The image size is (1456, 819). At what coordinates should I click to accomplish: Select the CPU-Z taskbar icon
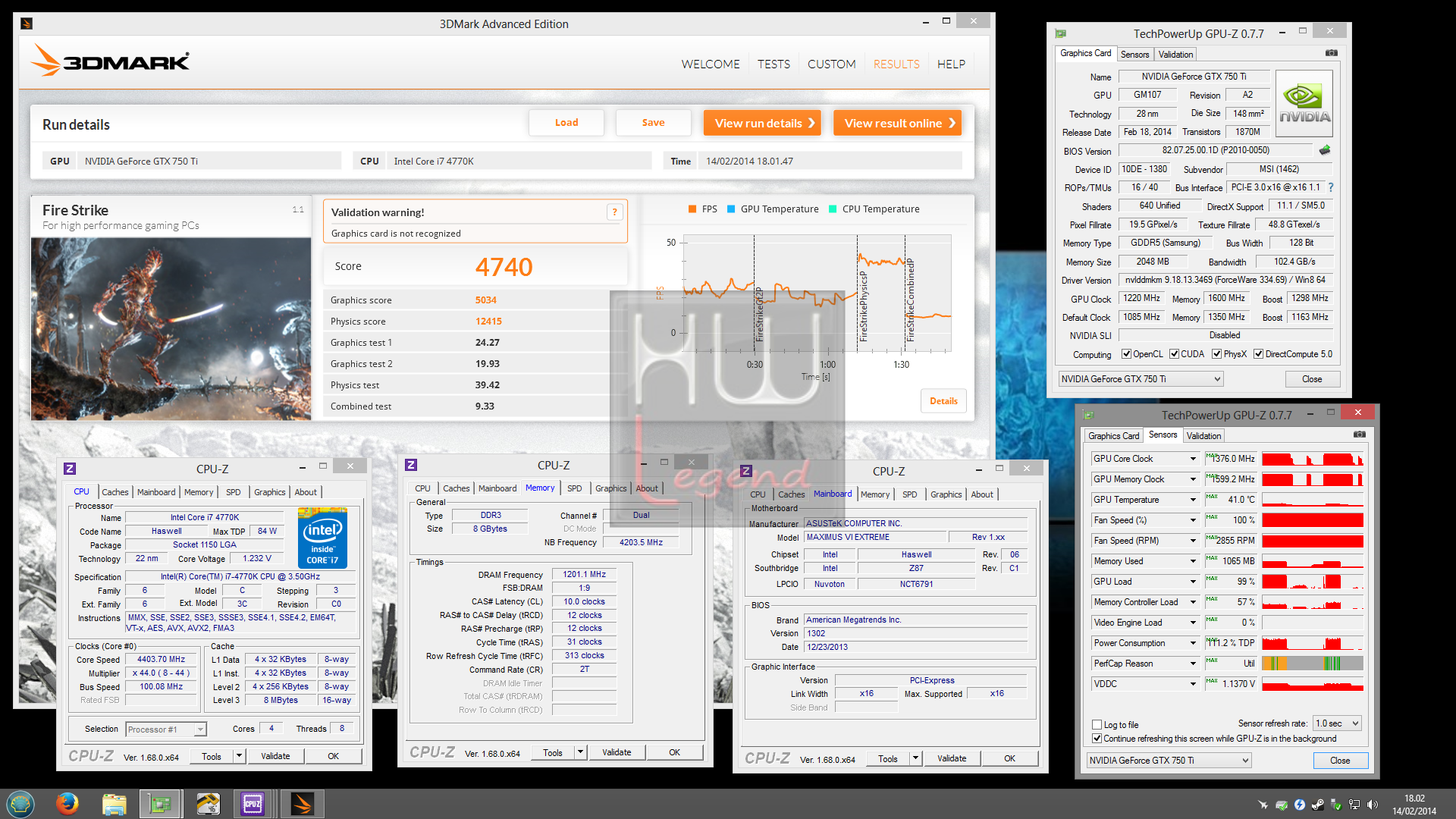[253, 803]
